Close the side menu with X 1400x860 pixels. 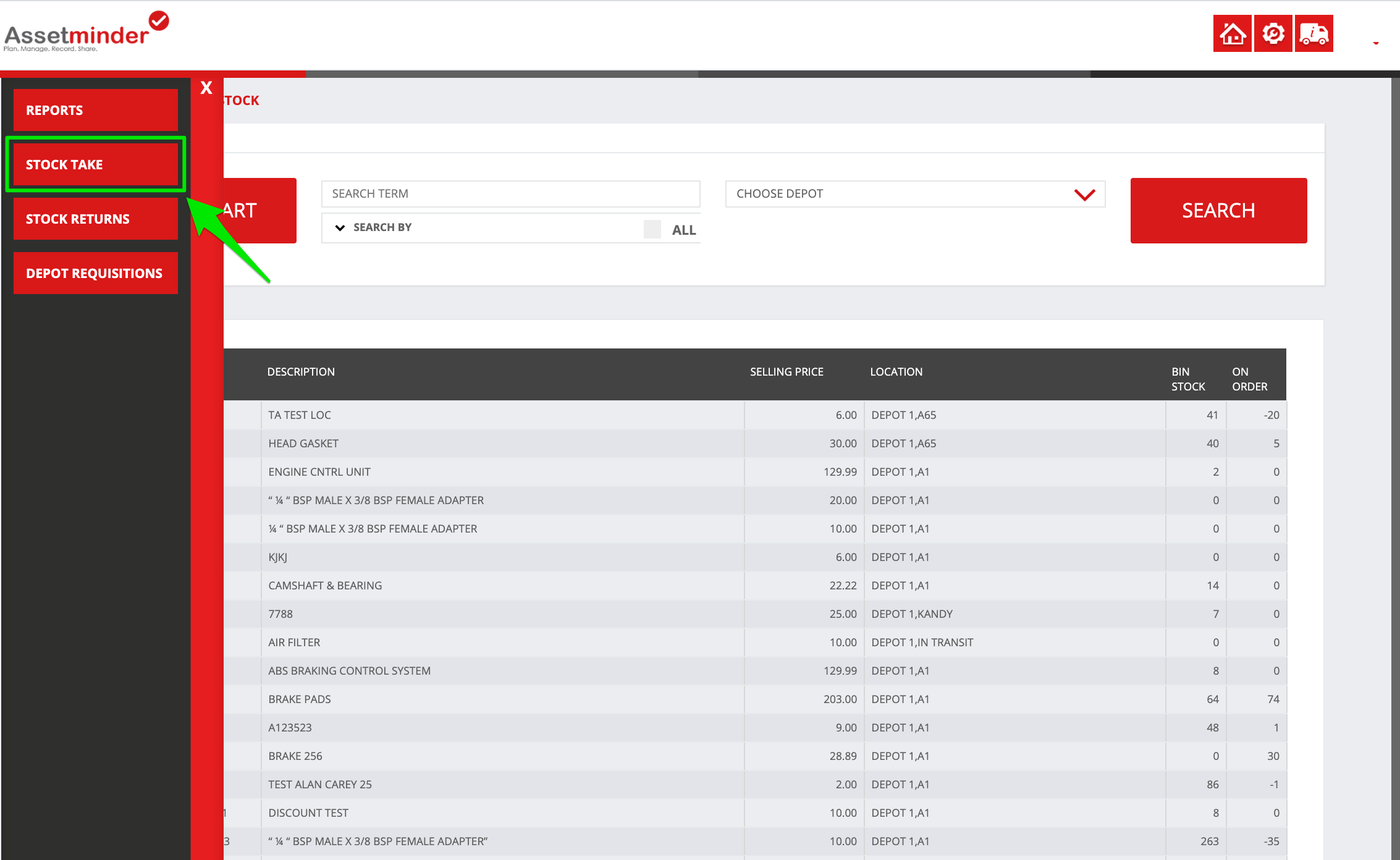(x=206, y=88)
